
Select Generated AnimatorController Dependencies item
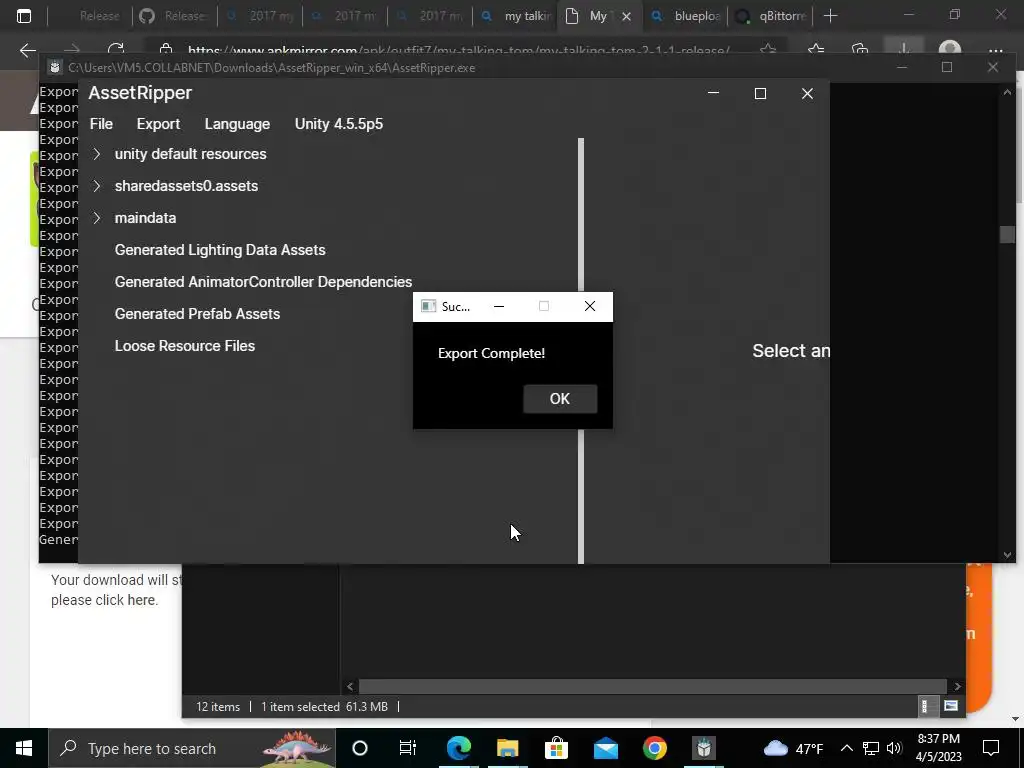(x=263, y=282)
